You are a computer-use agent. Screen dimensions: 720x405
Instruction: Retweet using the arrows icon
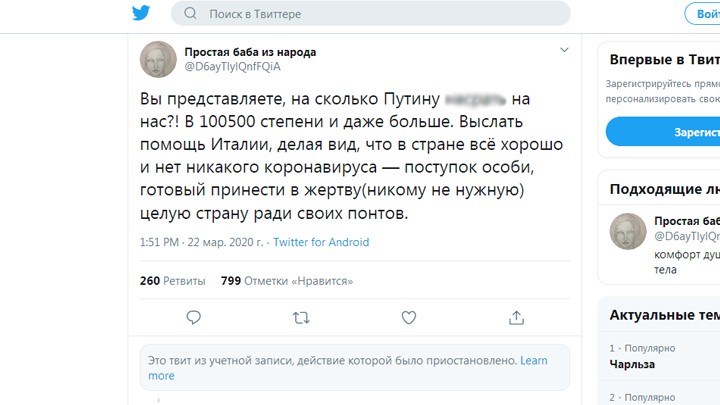coord(301,317)
